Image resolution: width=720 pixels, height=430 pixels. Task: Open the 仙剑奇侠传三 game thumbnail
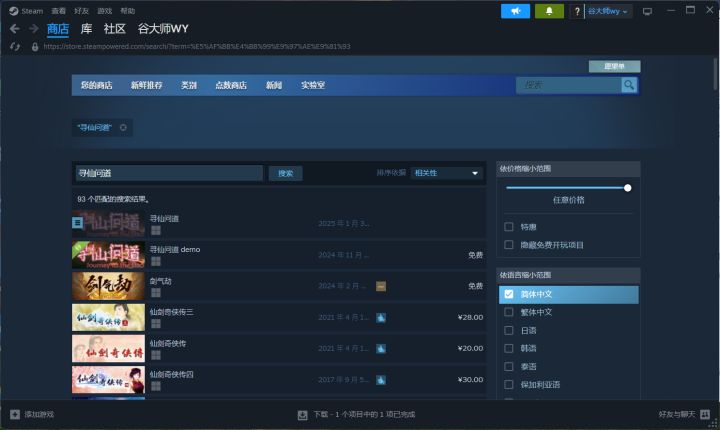[108, 317]
